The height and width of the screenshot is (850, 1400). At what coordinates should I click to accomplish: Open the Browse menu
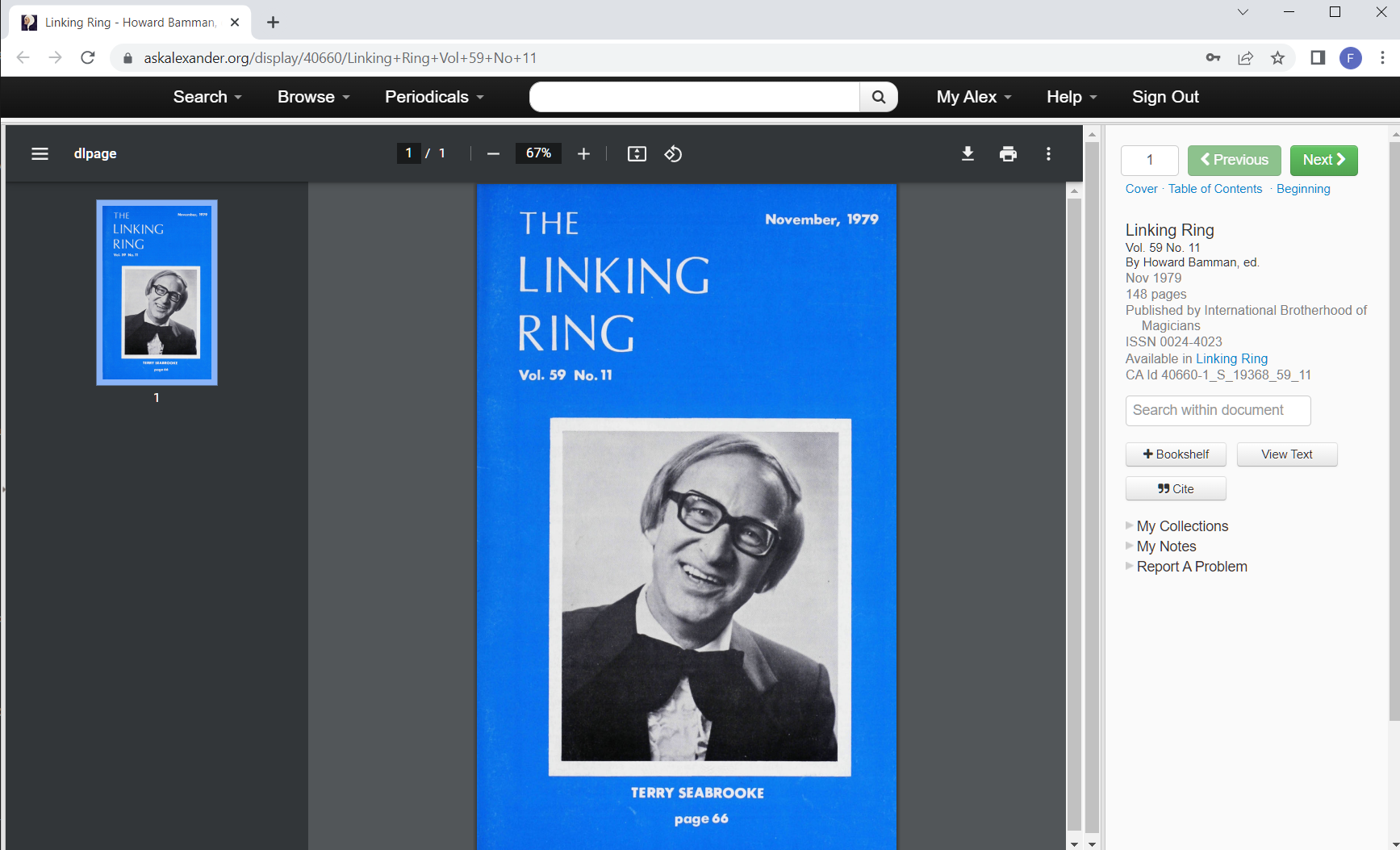click(313, 97)
